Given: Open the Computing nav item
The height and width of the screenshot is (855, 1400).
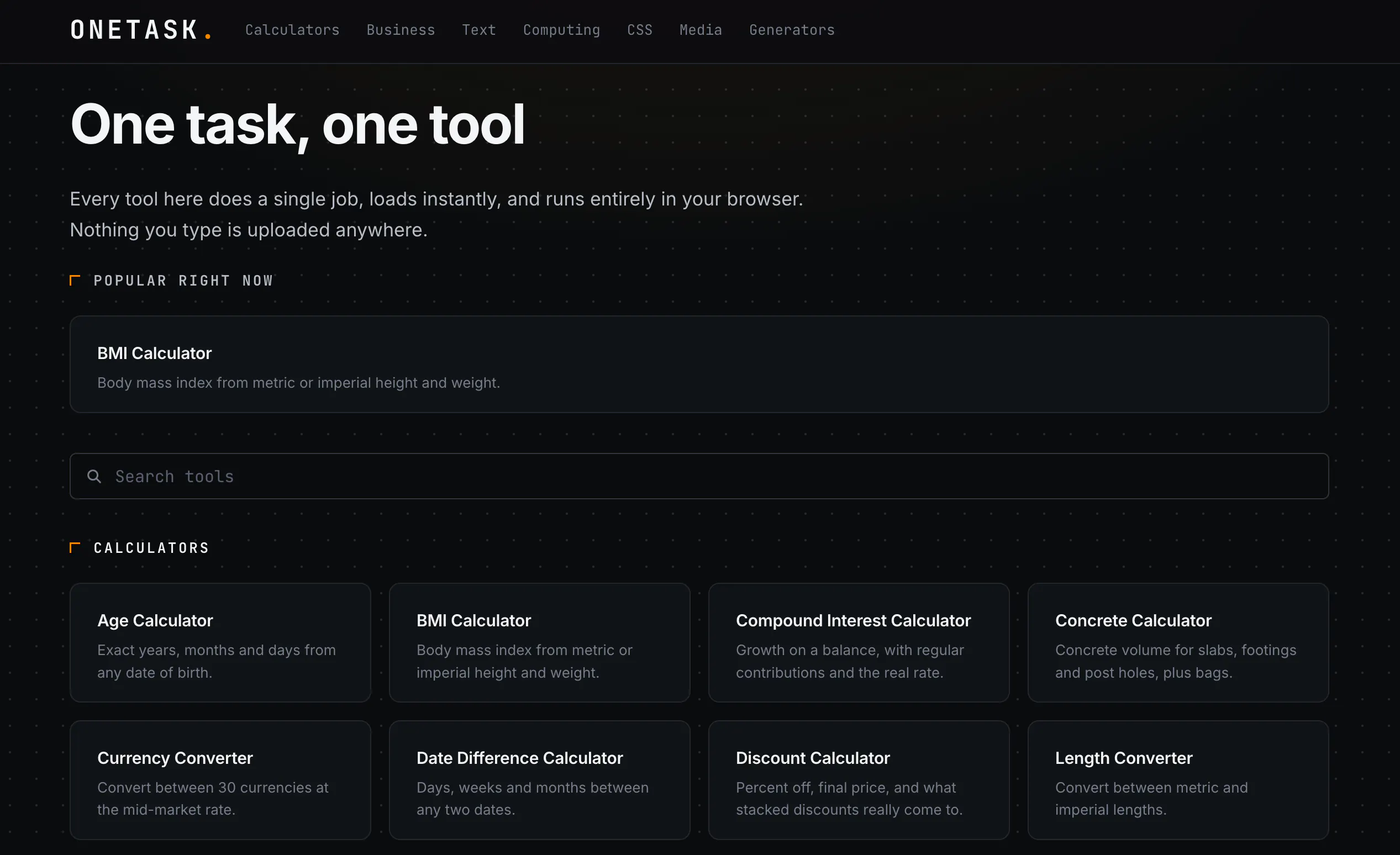Looking at the screenshot, I should (561, 30).
